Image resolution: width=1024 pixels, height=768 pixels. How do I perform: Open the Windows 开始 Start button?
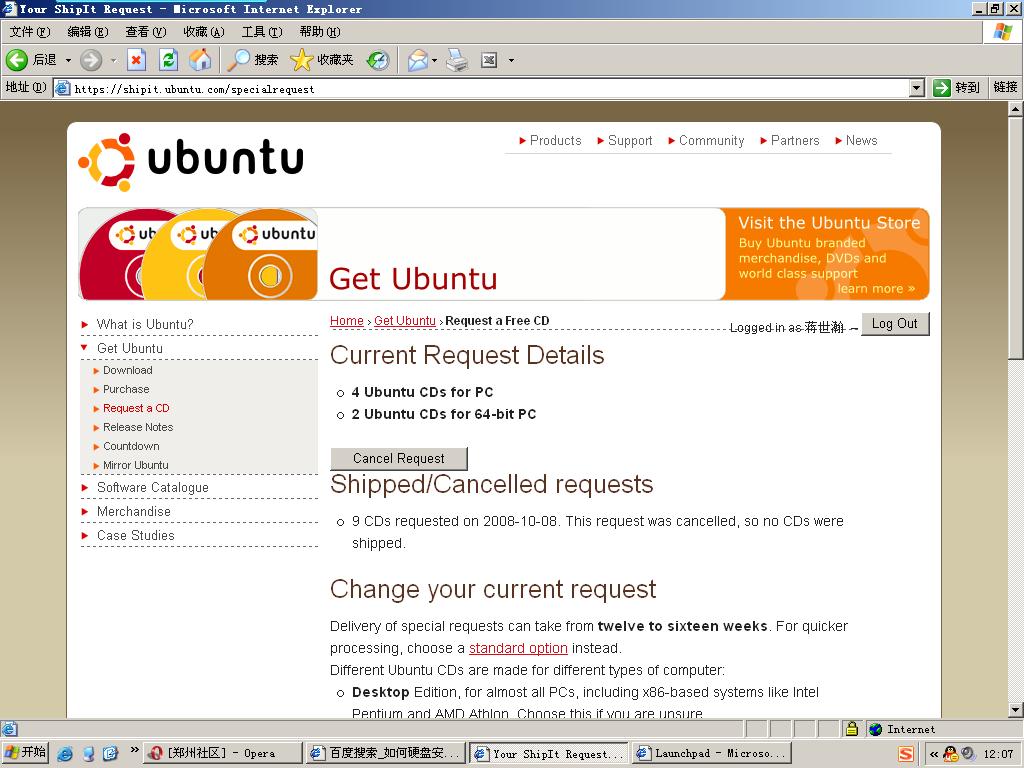(25, 752)
